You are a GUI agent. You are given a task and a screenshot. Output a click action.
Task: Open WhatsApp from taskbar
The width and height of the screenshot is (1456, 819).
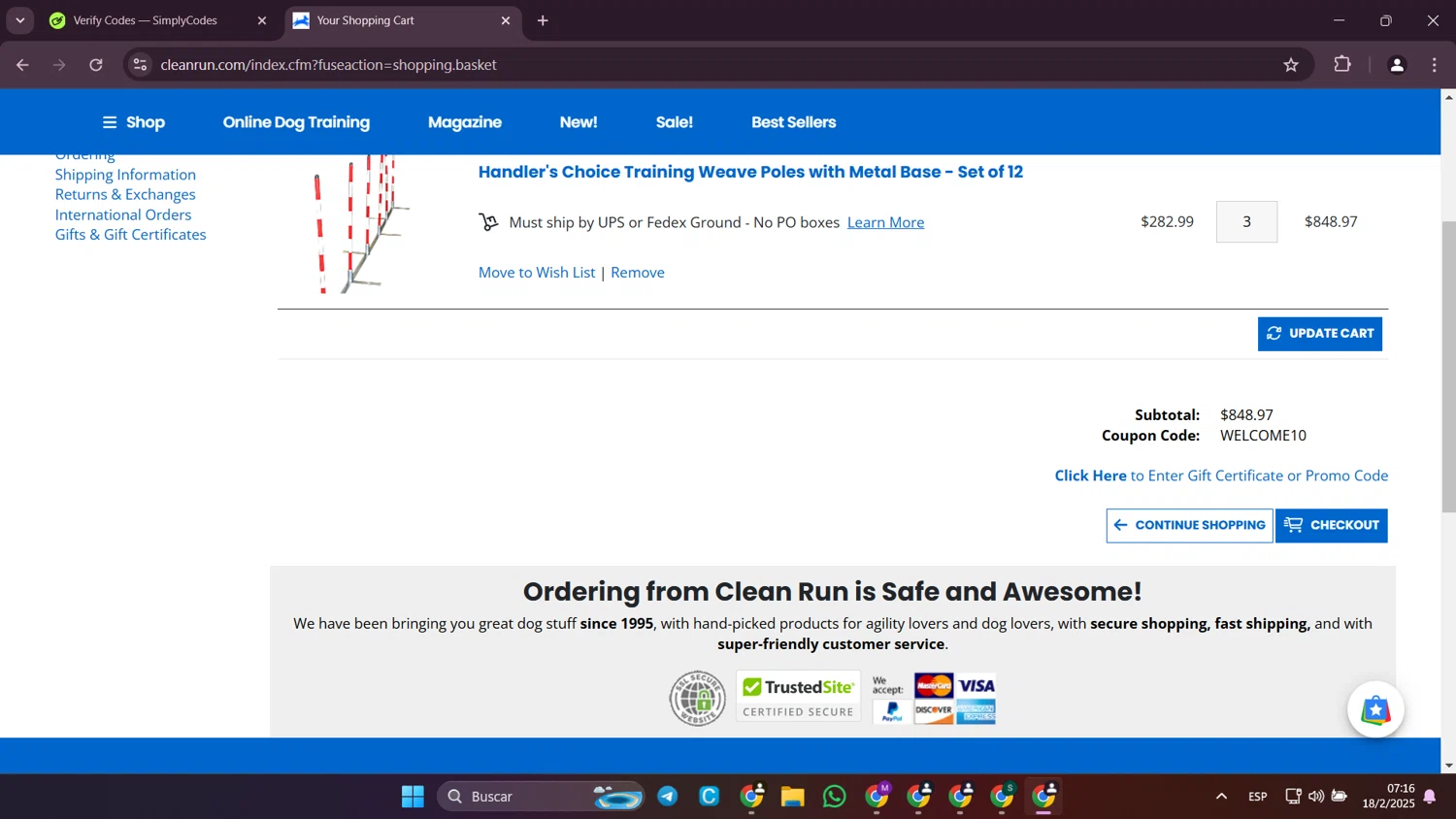point(834,797)
